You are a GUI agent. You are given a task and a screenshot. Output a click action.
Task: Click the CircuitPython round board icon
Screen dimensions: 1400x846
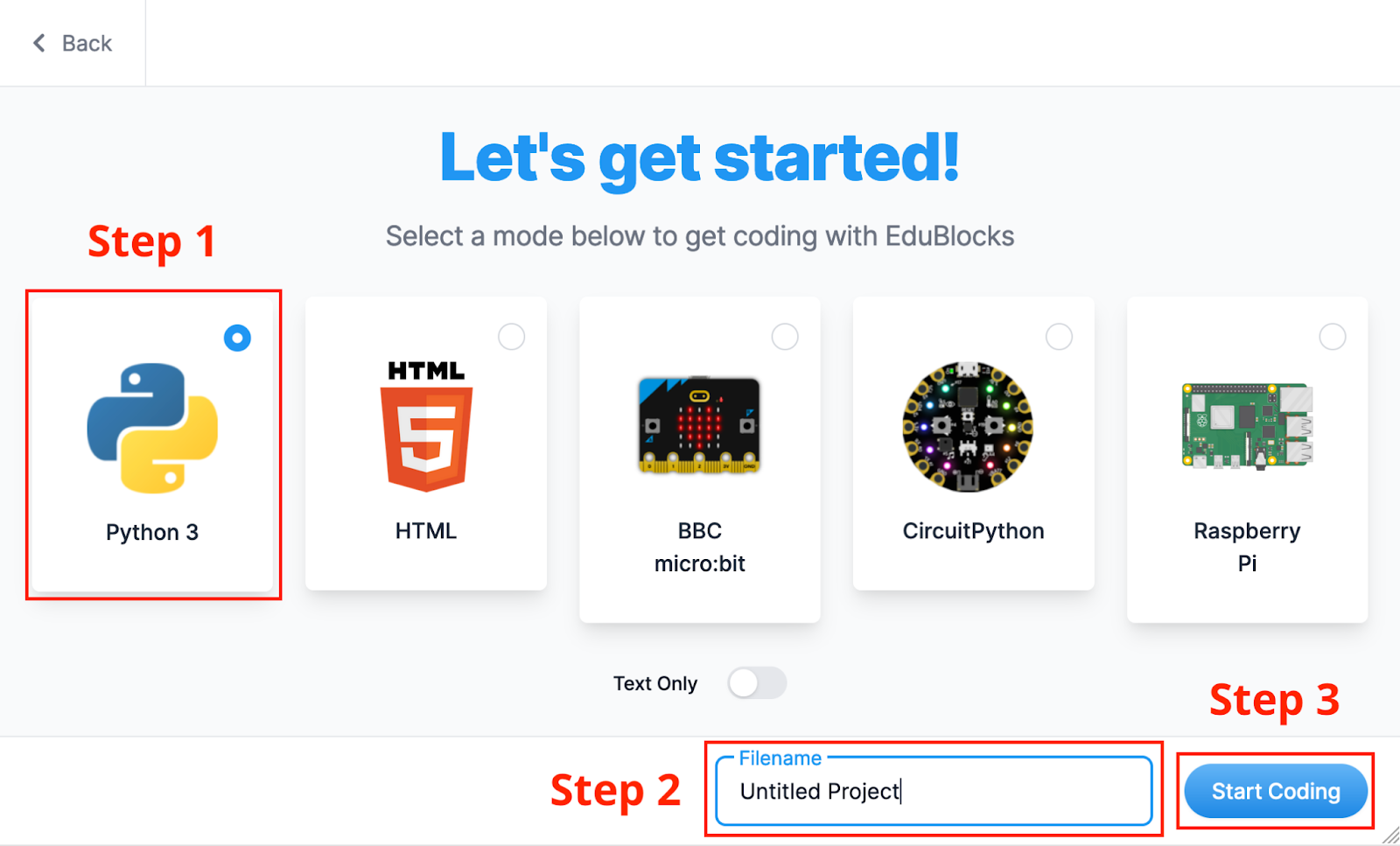[x=968, y=427]
